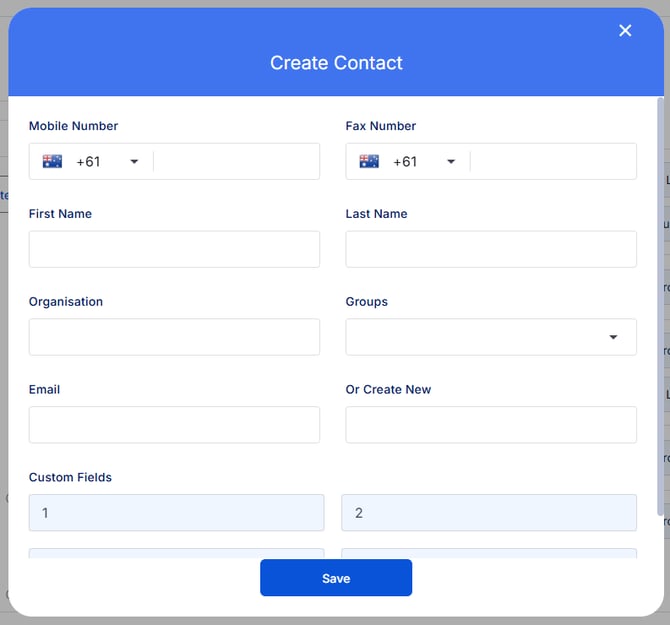Select custom field 2
Screen dimensions: 670x625
tap(489, 513)
